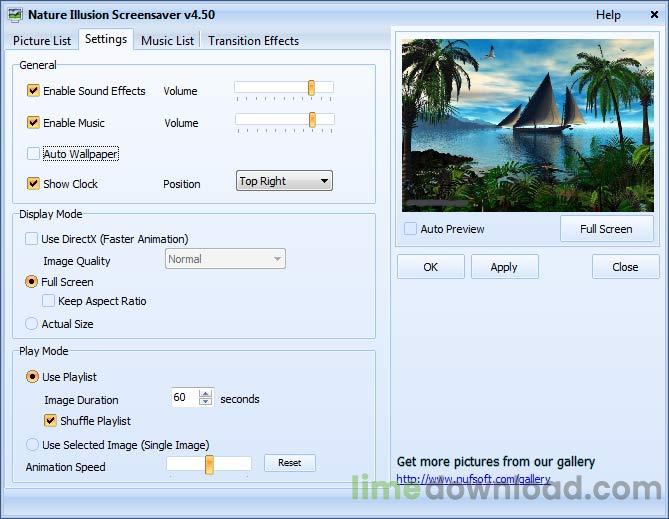This screenshot has width=669, height=519.
Task: Expand the Image Quality dropdown
Action: pyautogui.click(x=225, y=259)
